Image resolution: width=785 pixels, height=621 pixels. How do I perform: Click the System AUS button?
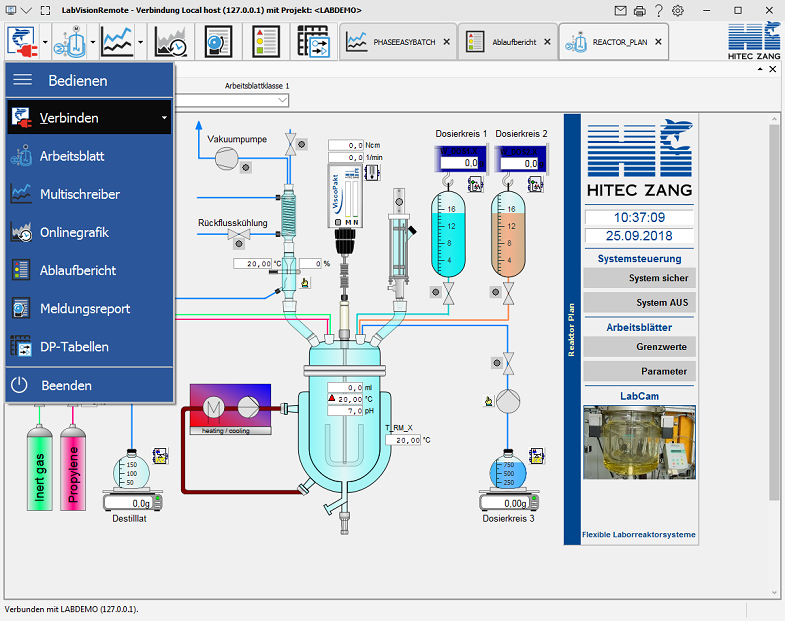(x=639, y=302)
